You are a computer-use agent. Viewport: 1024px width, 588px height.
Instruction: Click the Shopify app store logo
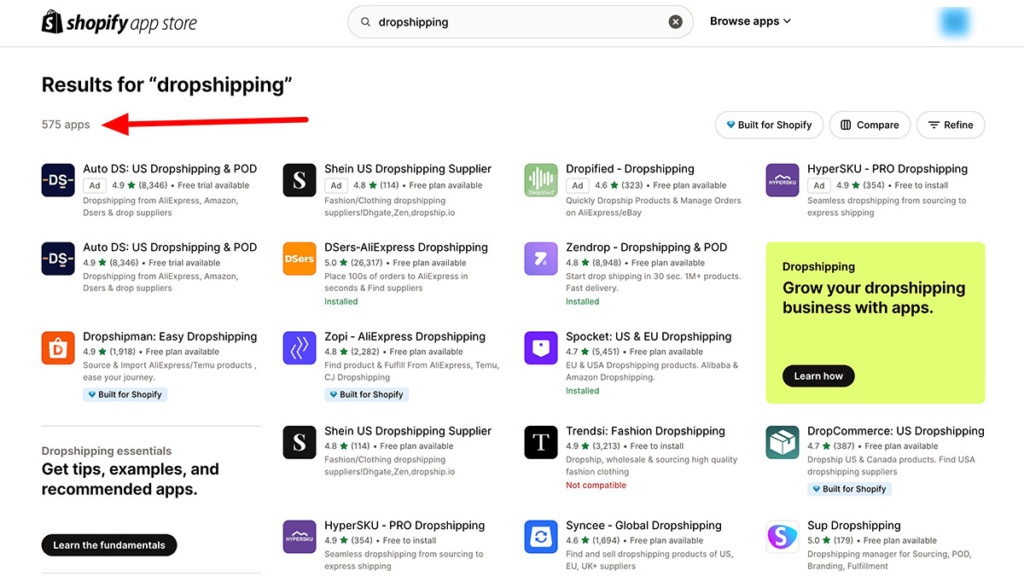(x=117, y=21)
